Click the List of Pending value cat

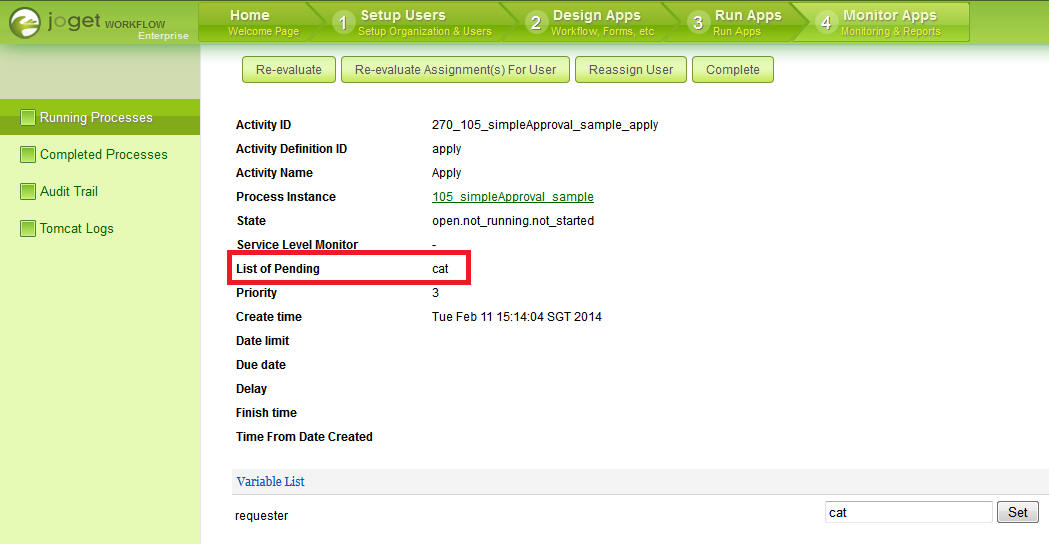pyautogui.click(x=440, y=268)
